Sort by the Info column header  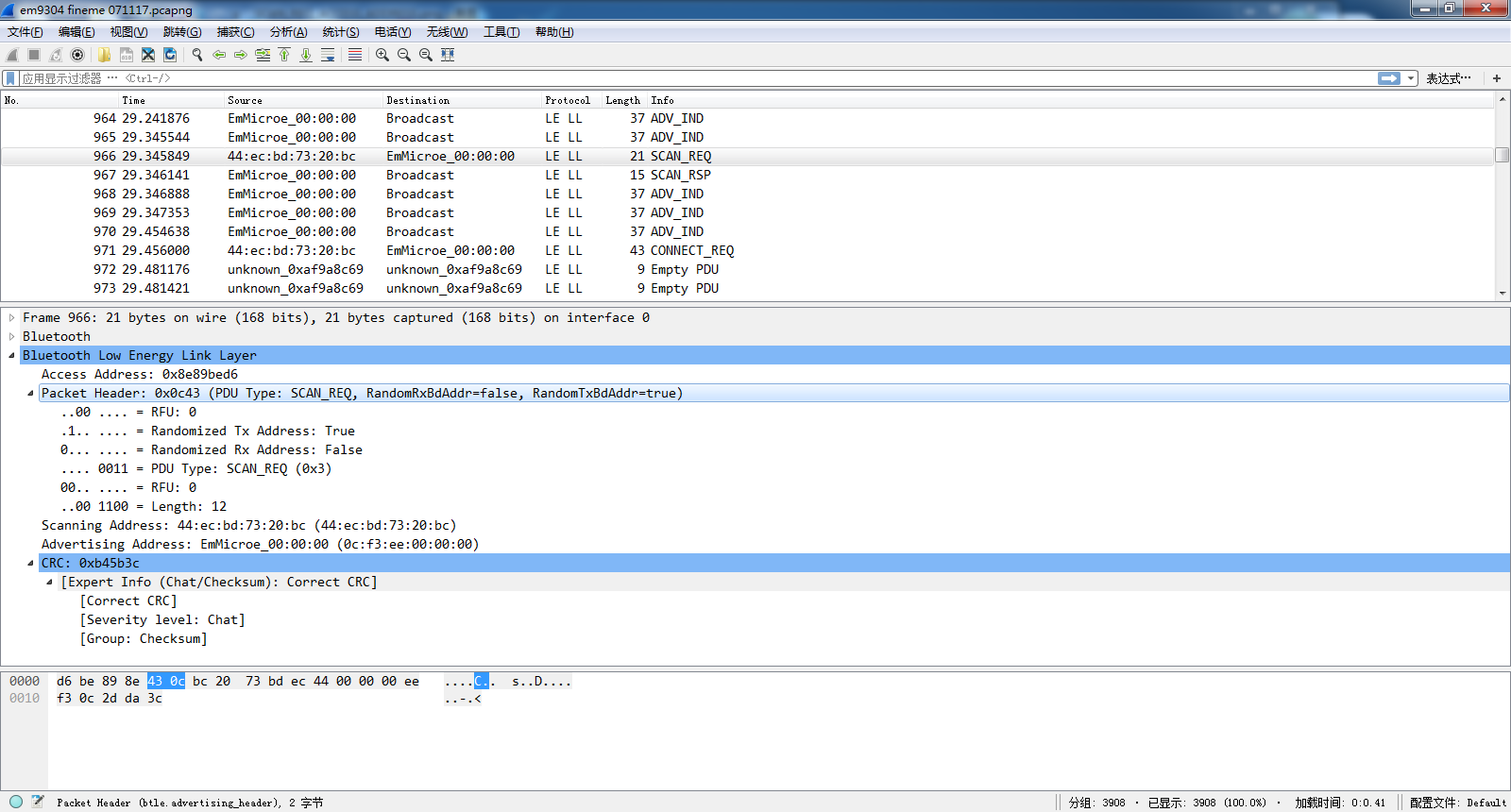[1072, 100]
